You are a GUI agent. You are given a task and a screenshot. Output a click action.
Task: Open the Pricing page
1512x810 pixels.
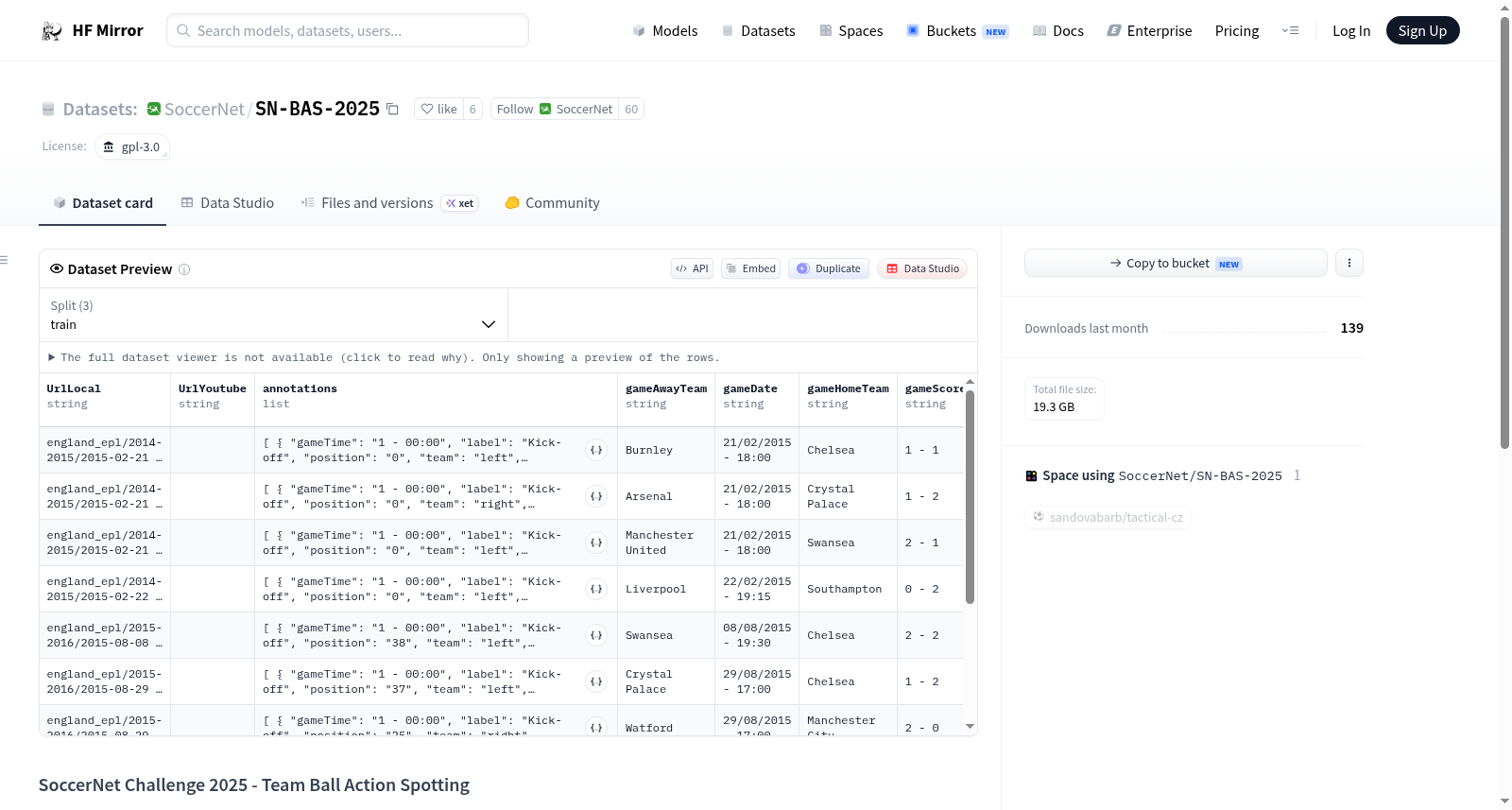pos(1237,31)
